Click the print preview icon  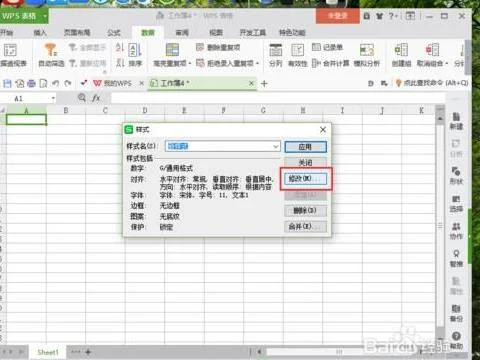43,83
